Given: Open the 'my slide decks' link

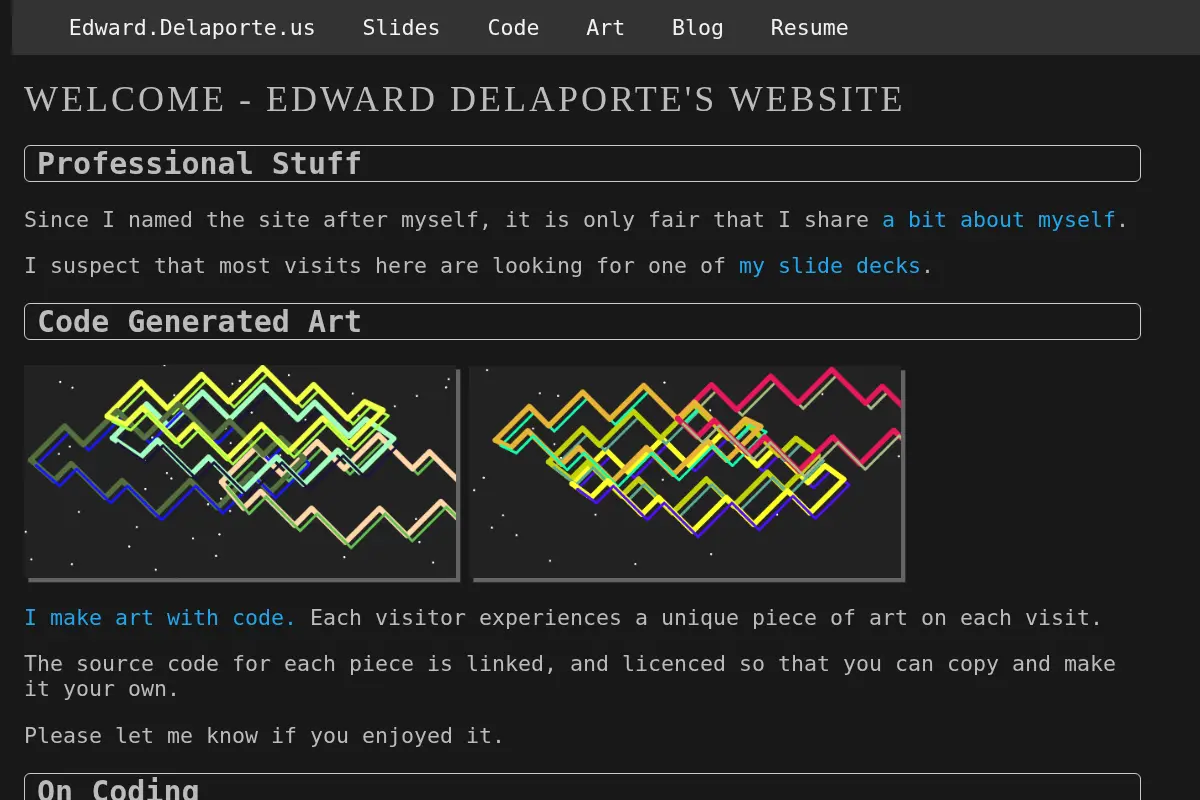Looking at the screenshot, I should click(x=829, y=266).
